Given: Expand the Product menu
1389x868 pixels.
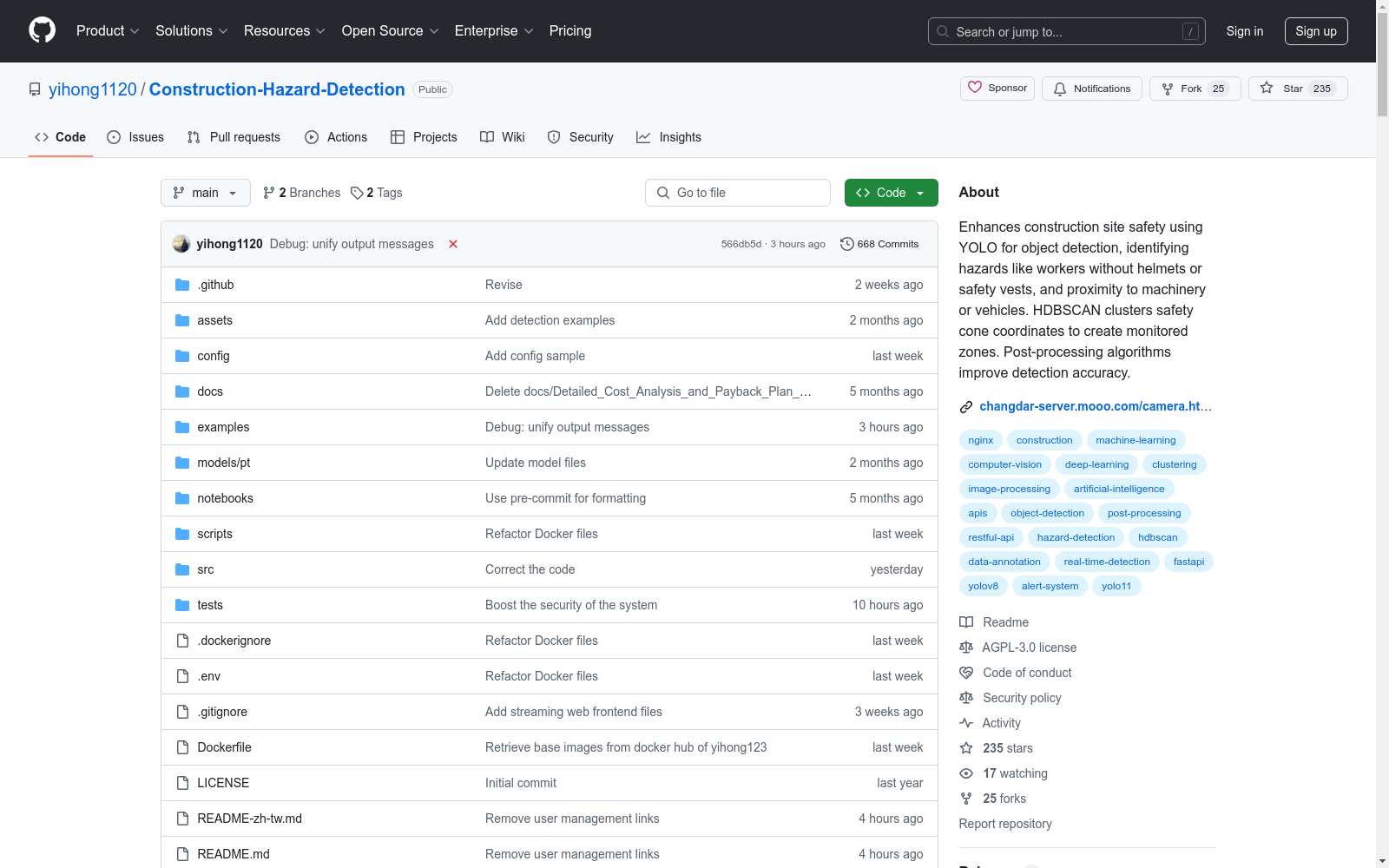Looking at the screenshot, I should 108,30.
